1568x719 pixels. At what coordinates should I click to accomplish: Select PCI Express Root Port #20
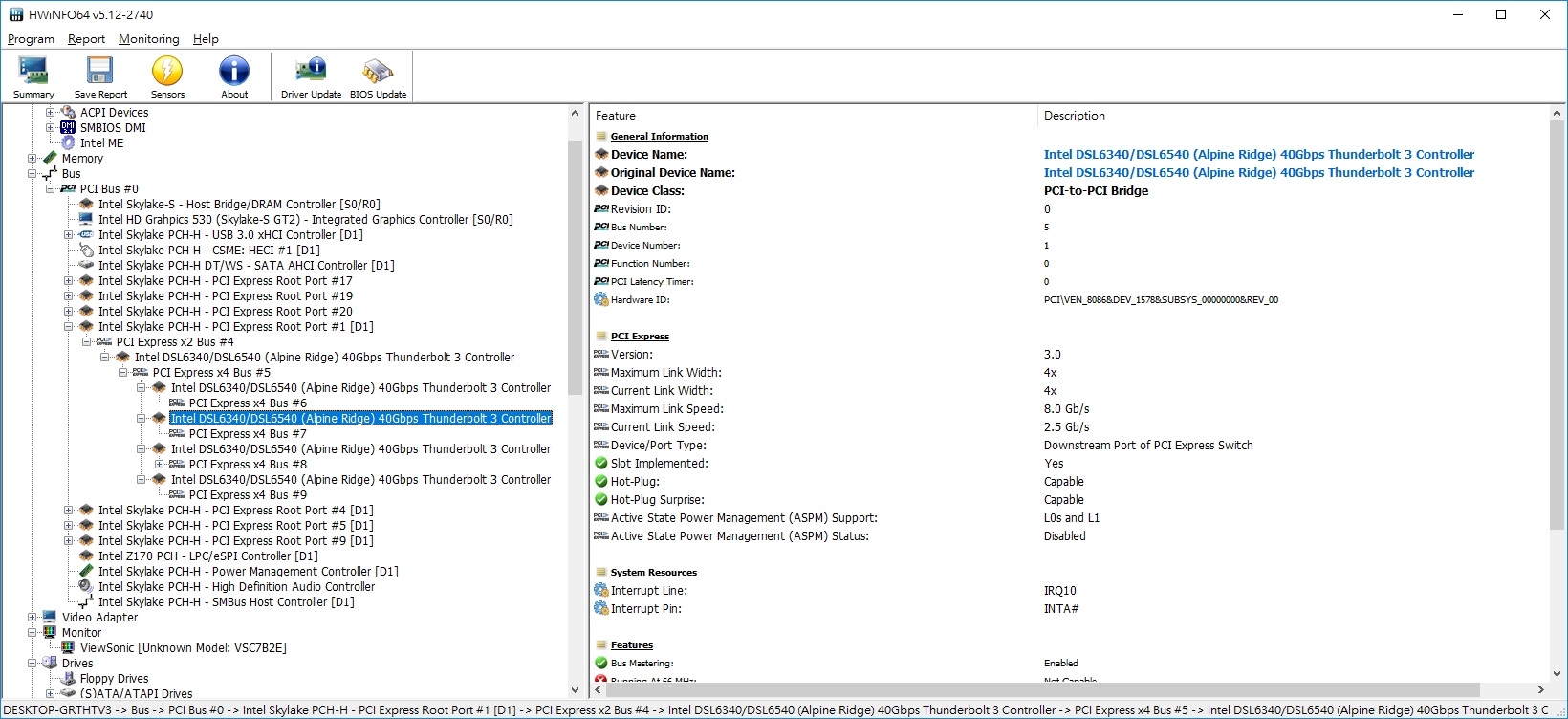point(225,311)
